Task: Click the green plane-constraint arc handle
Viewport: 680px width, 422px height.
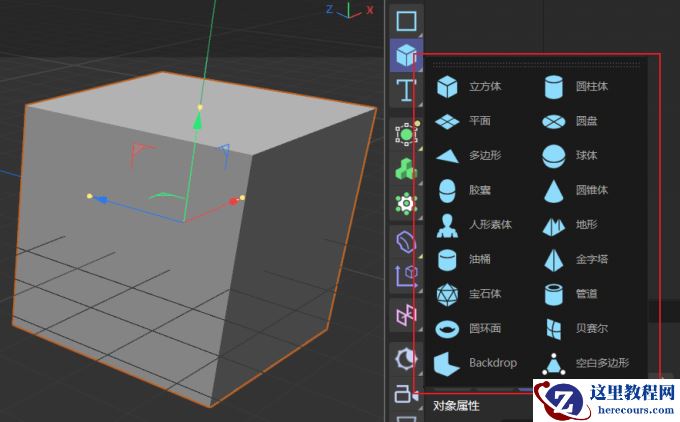Action: point(166,196)
